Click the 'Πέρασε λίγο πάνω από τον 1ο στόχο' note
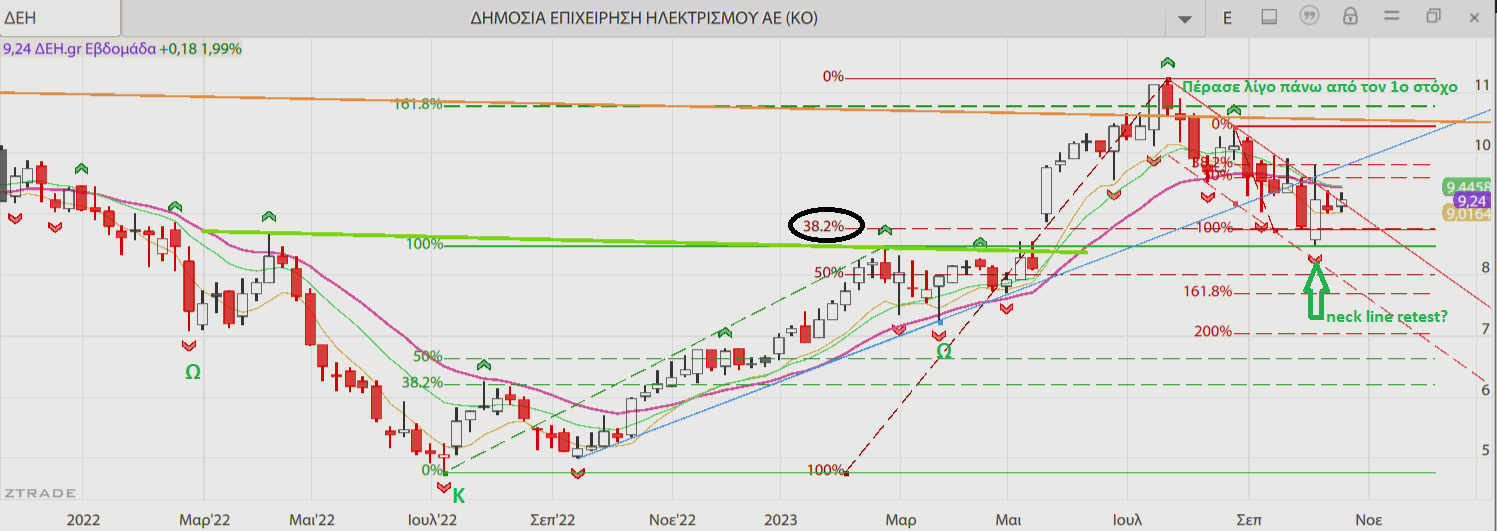Viewport: 1497px width, 531px height. tap(1320, 86)
